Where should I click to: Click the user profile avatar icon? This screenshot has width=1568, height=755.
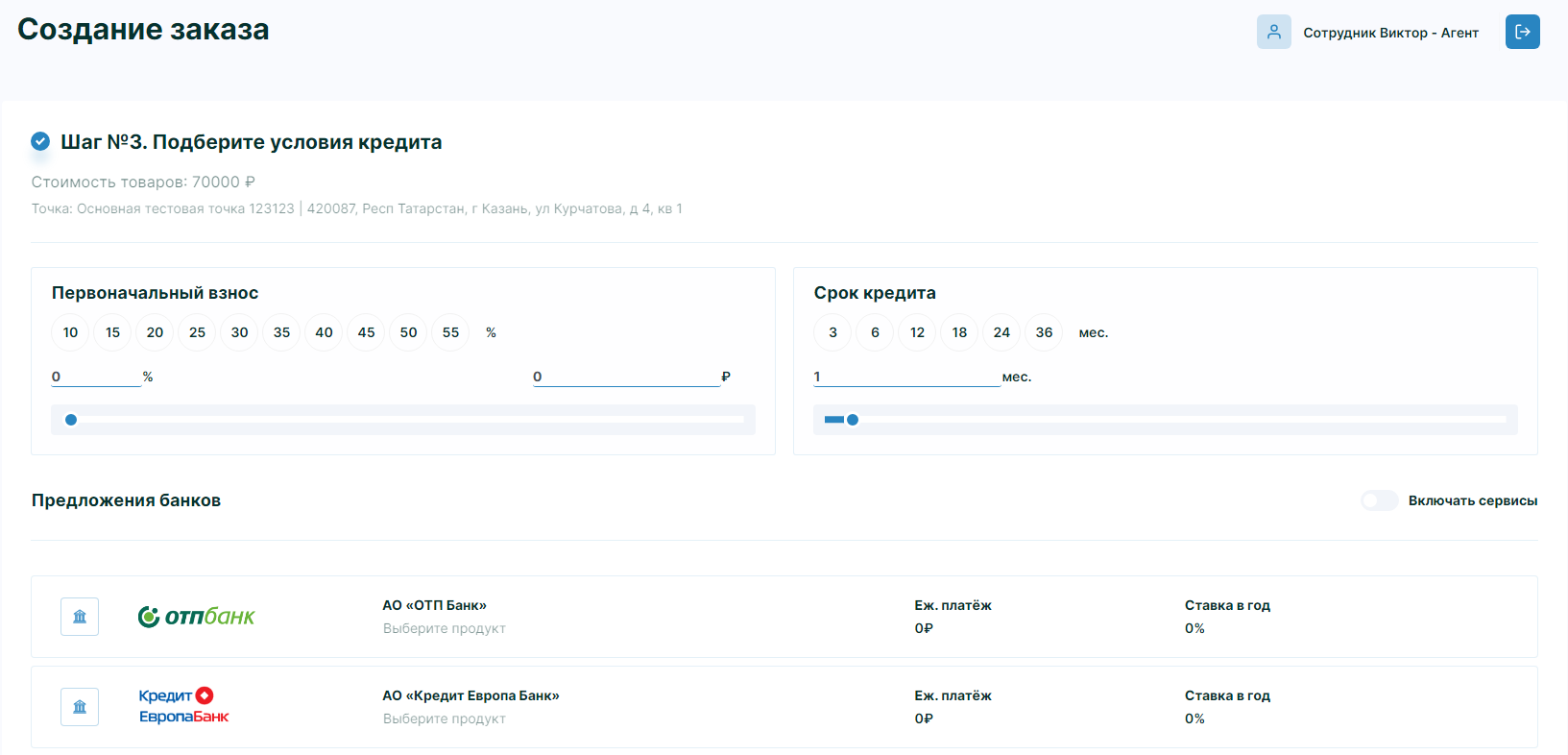[1273, 32]
